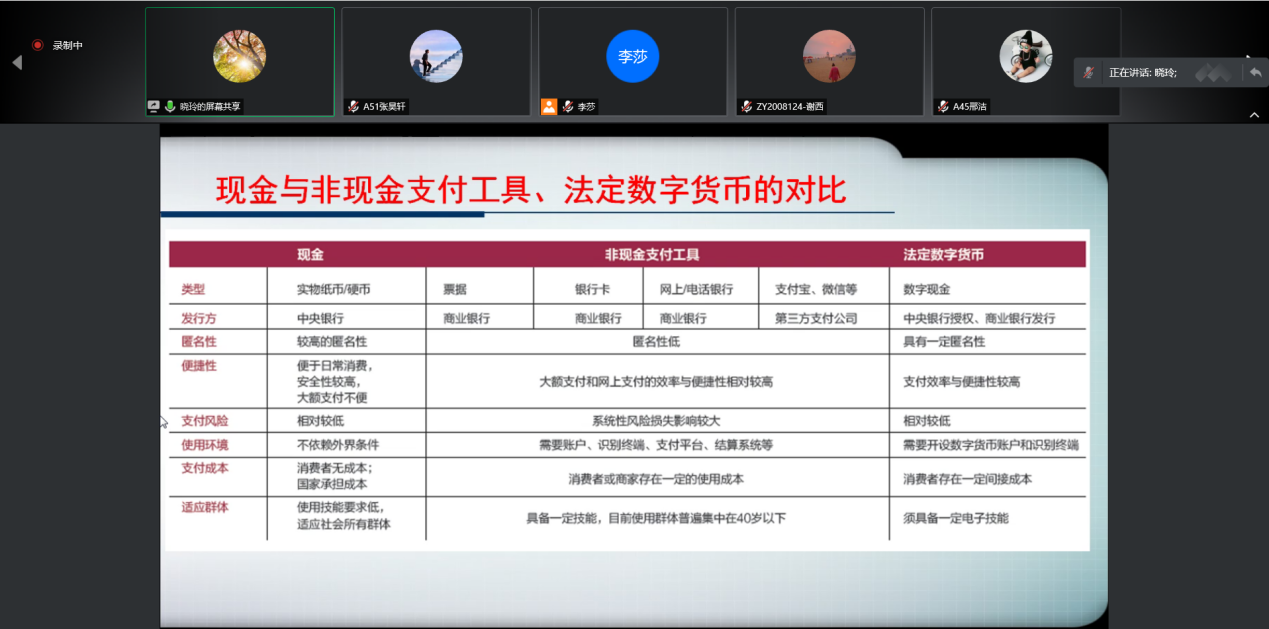Image resolution: width=1269 pixels, height=629 pixels.
Task: Click the green microphone icon for 晓玲
Action: pos(170,106)
